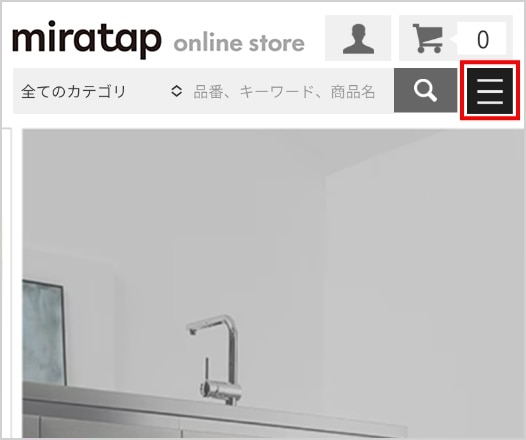Click the cart item count badge
526x440 pixels.
(482, 39)
